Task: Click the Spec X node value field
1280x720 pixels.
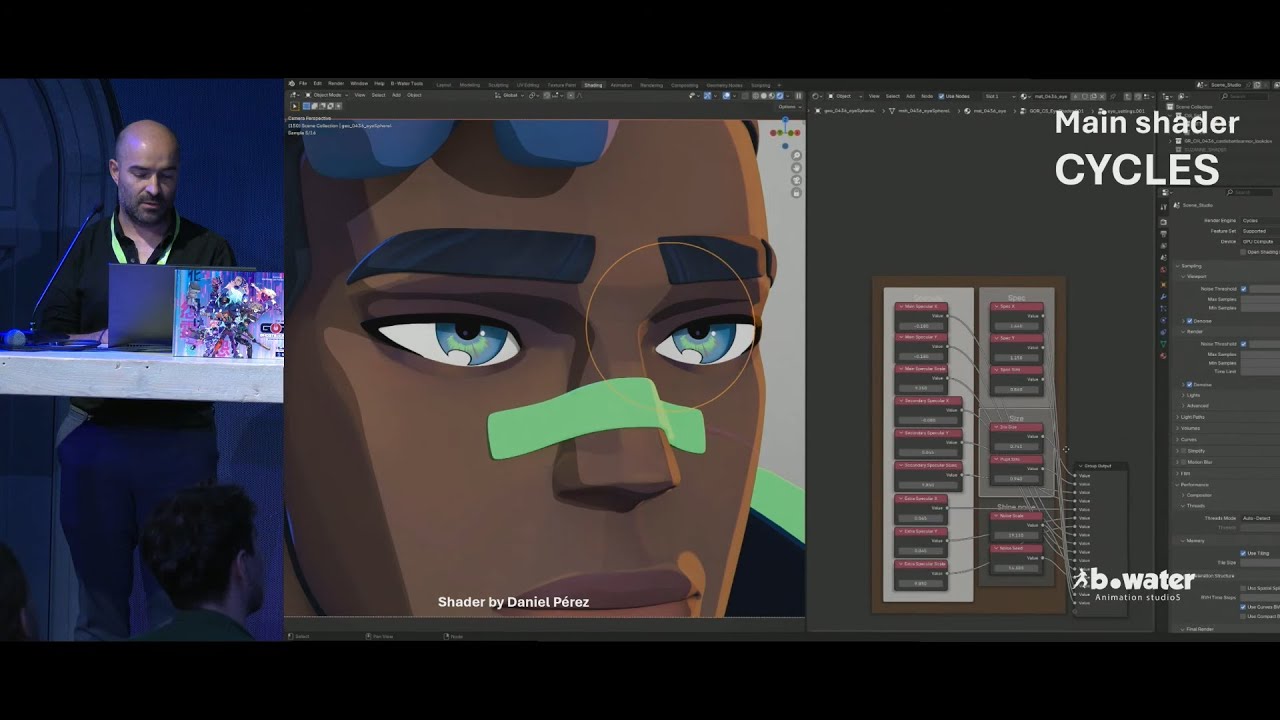Action: tap(1016, 326)
